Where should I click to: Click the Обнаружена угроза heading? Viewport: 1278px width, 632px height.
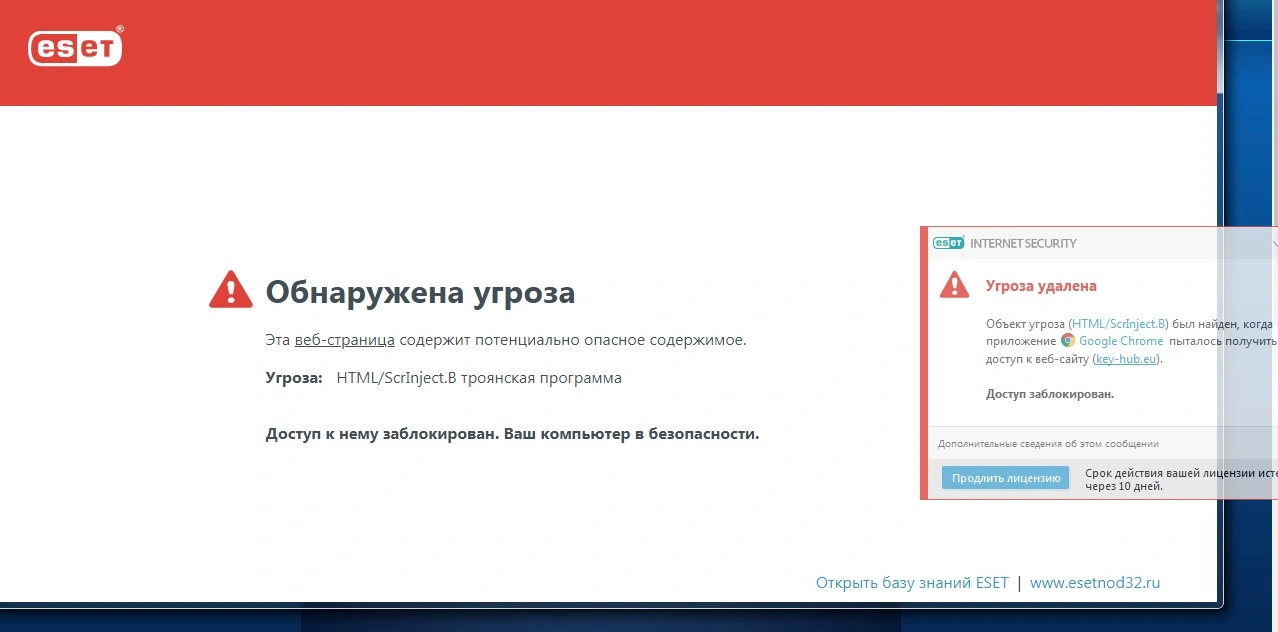420,292
